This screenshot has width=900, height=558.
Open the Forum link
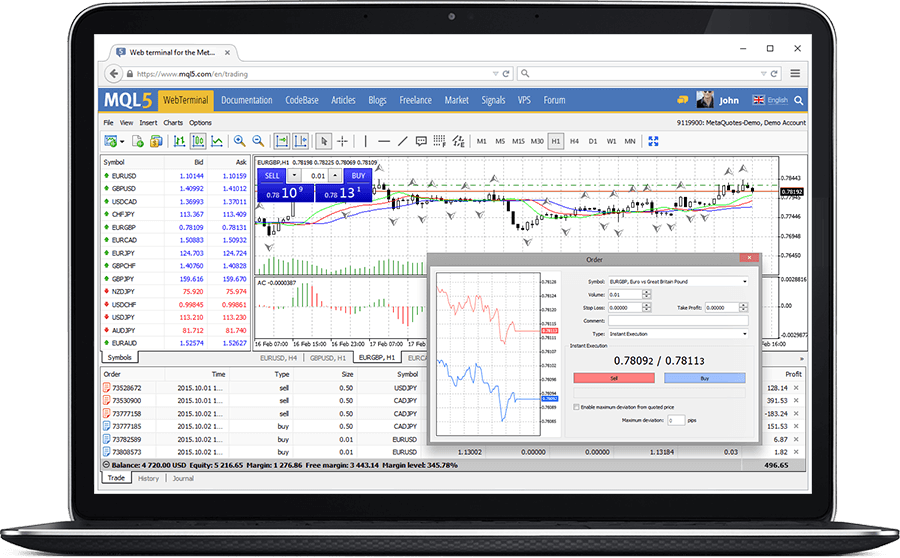554,100
